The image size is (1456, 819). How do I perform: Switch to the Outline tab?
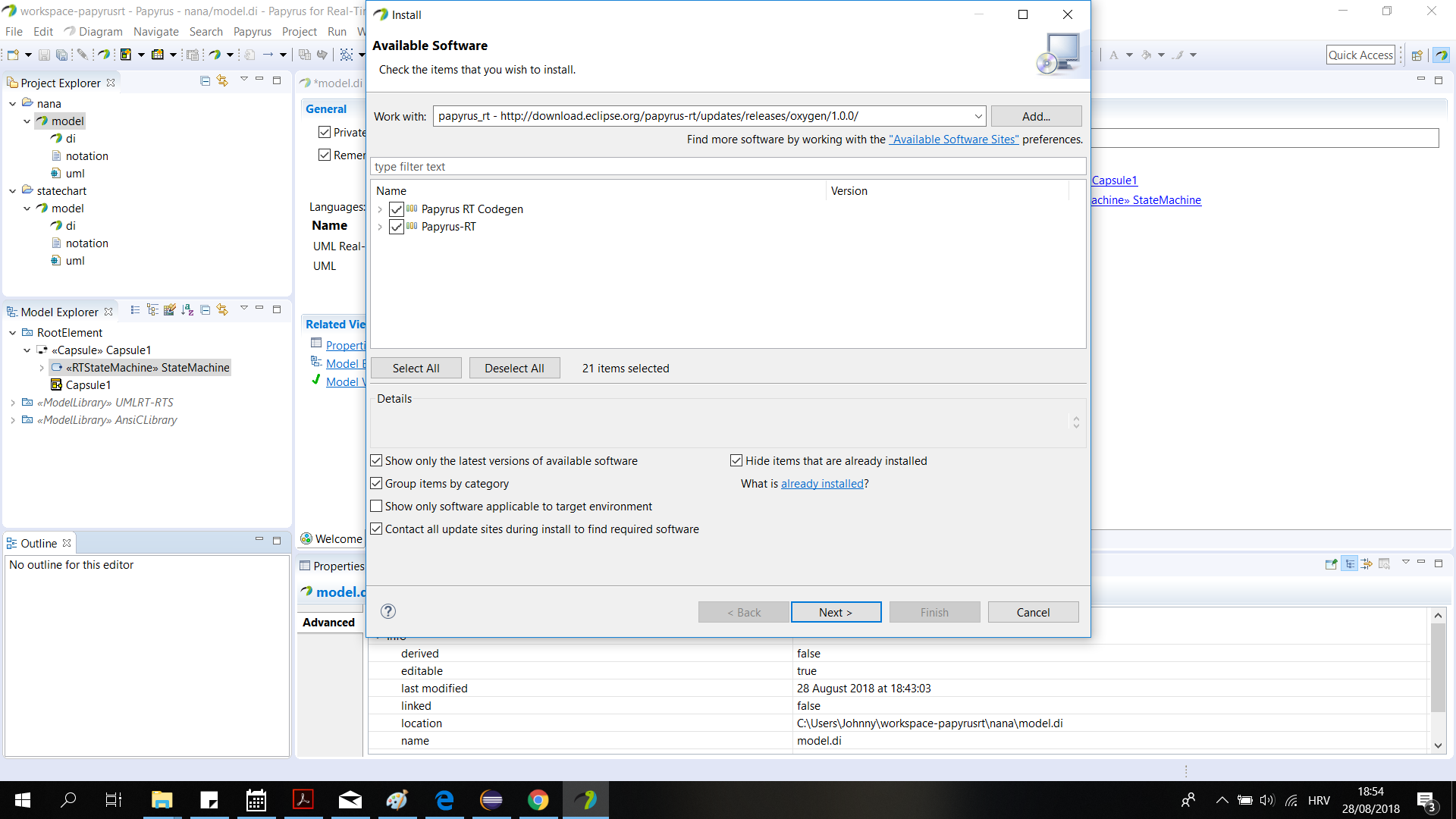coord(39,543)
